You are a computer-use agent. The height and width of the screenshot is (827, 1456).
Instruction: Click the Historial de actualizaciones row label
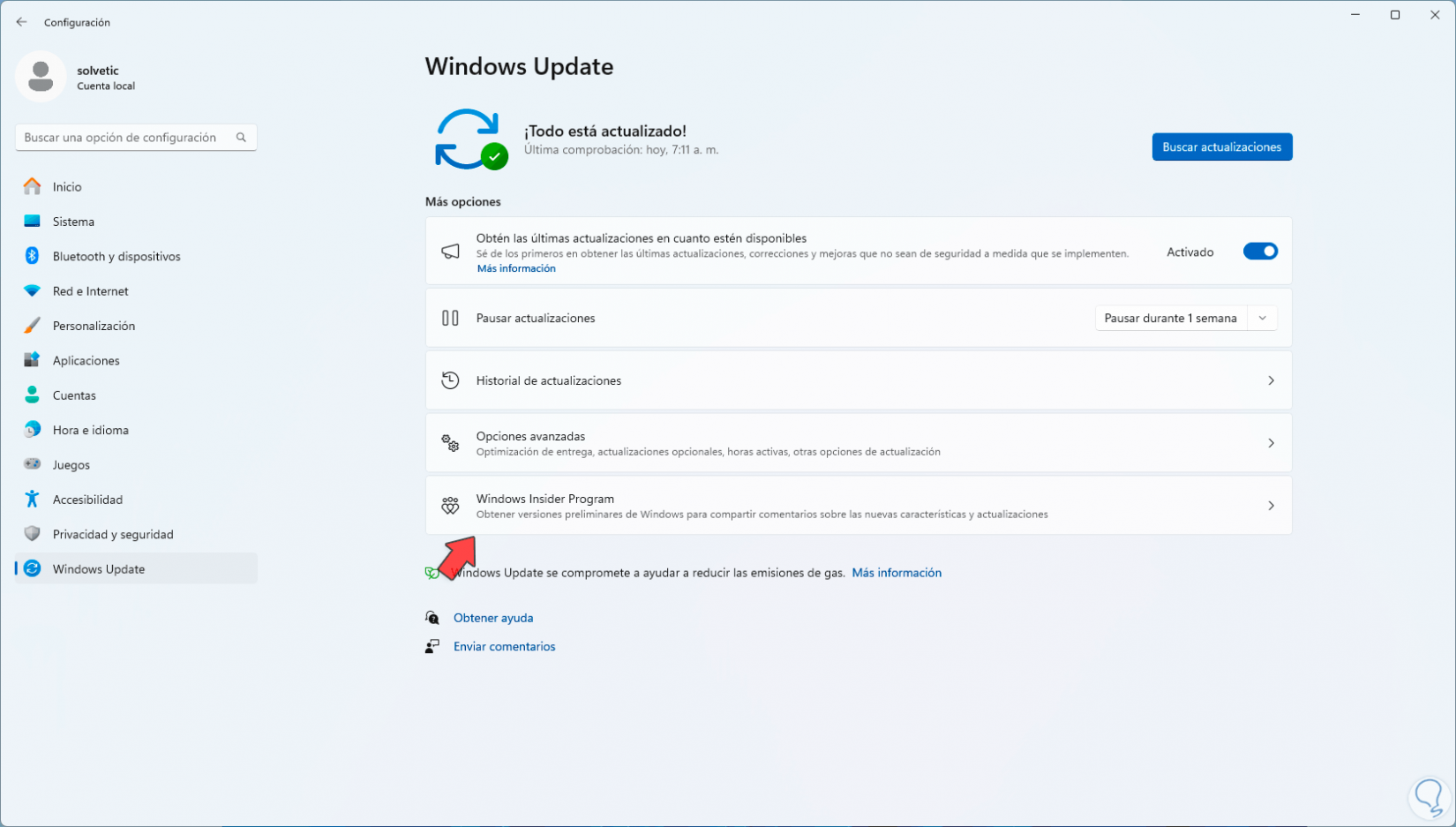549,380
